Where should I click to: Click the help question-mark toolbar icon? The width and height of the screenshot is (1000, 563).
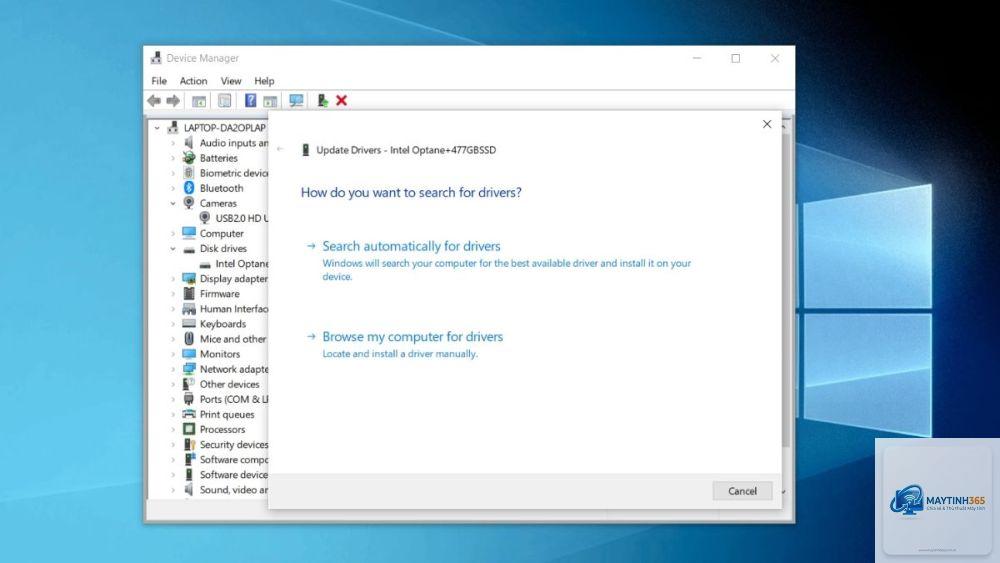[251, 100]
